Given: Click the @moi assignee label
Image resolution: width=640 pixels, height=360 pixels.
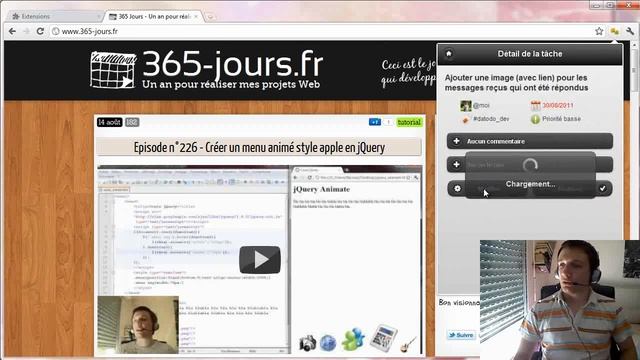Looking at the screenshot, I should (x=481, y=105).
